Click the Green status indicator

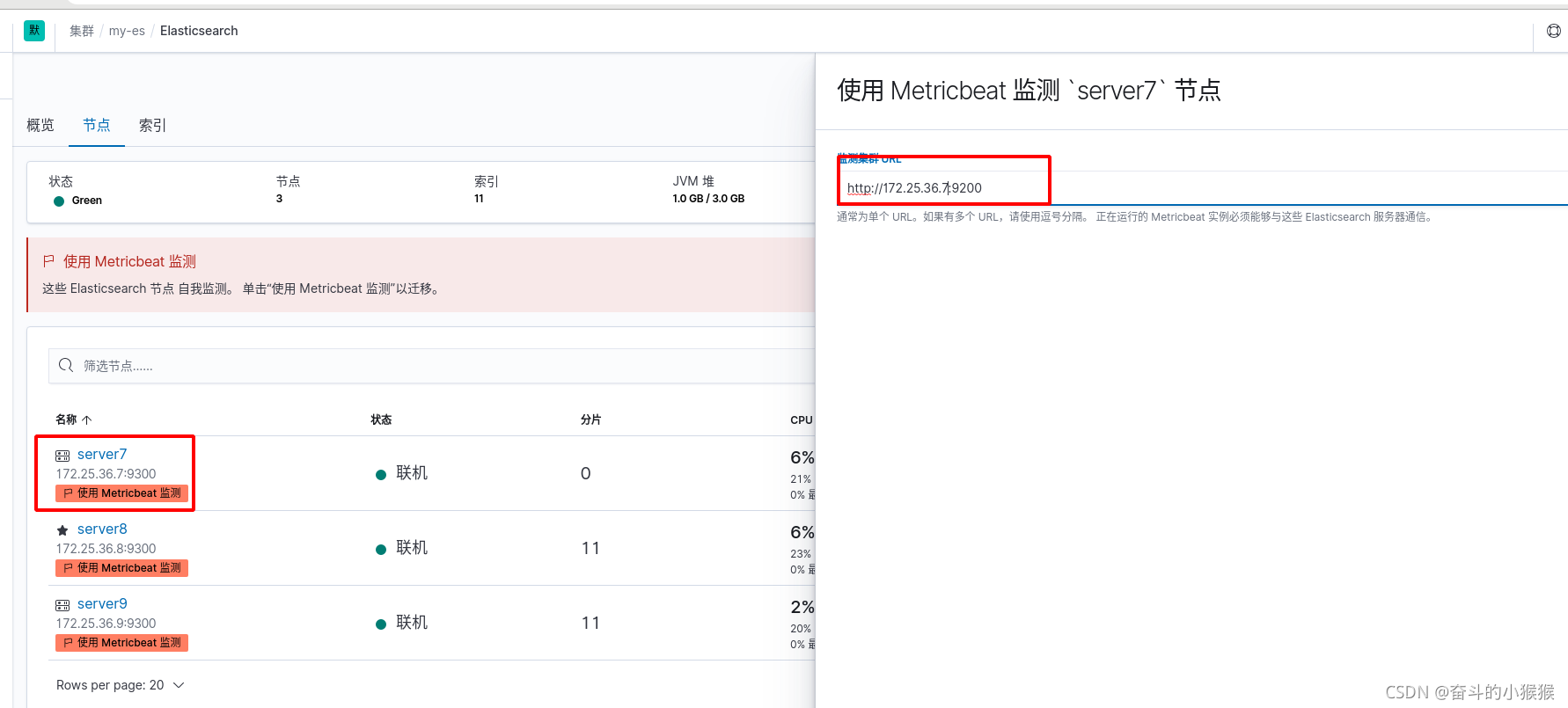point(77,201)
